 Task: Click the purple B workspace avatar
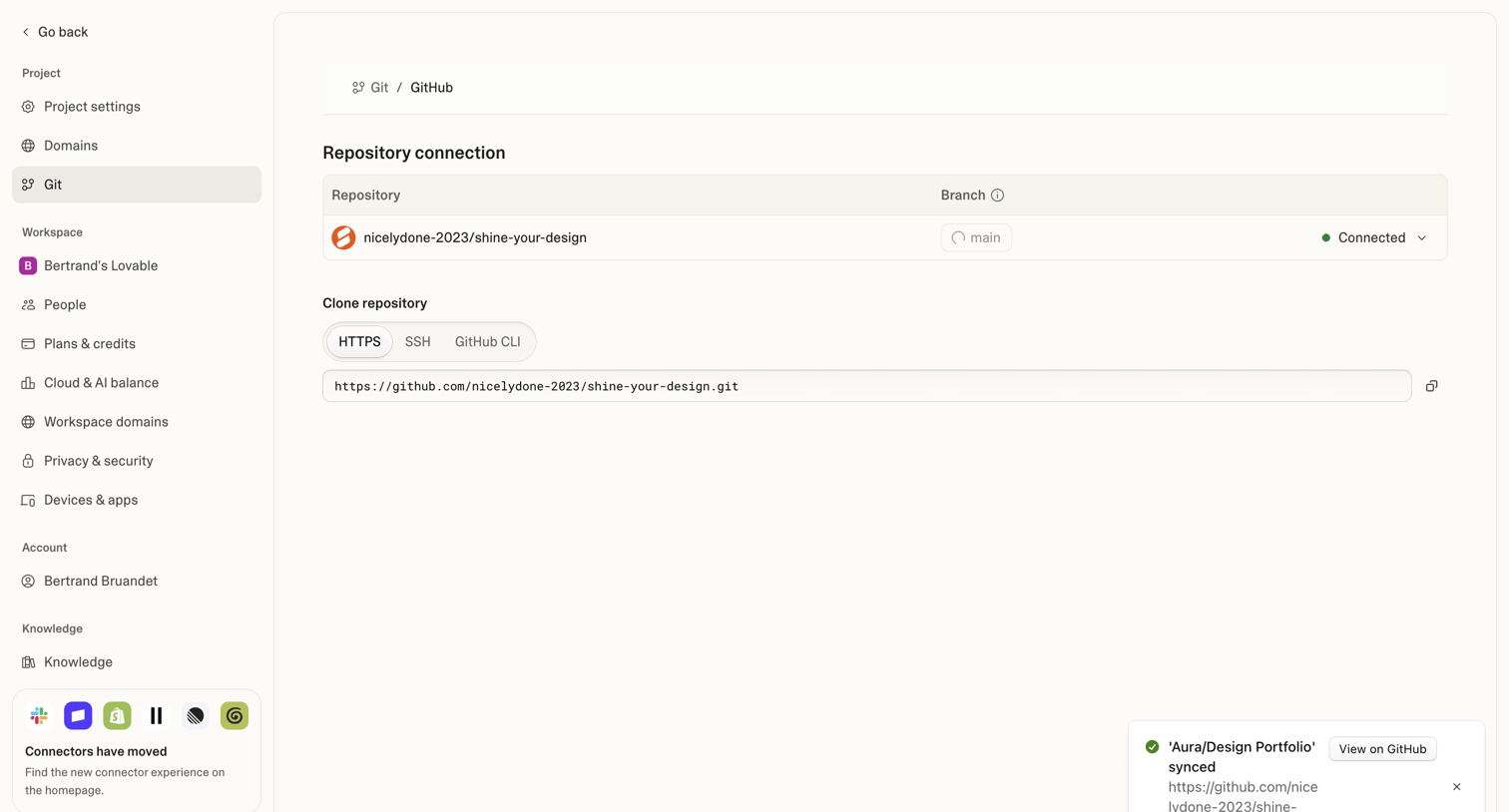(28, 265)
